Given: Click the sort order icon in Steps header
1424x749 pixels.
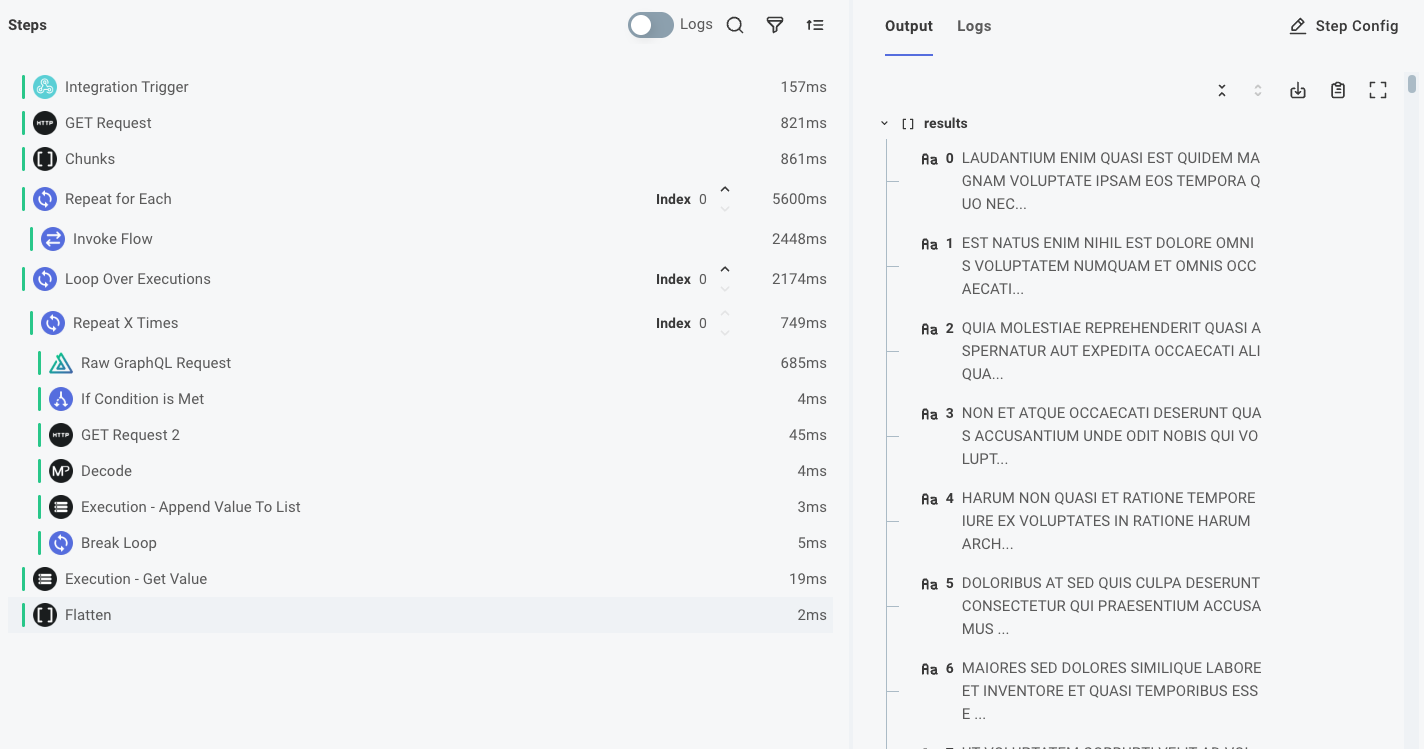Looking at the screenshot, I should 815,25.
